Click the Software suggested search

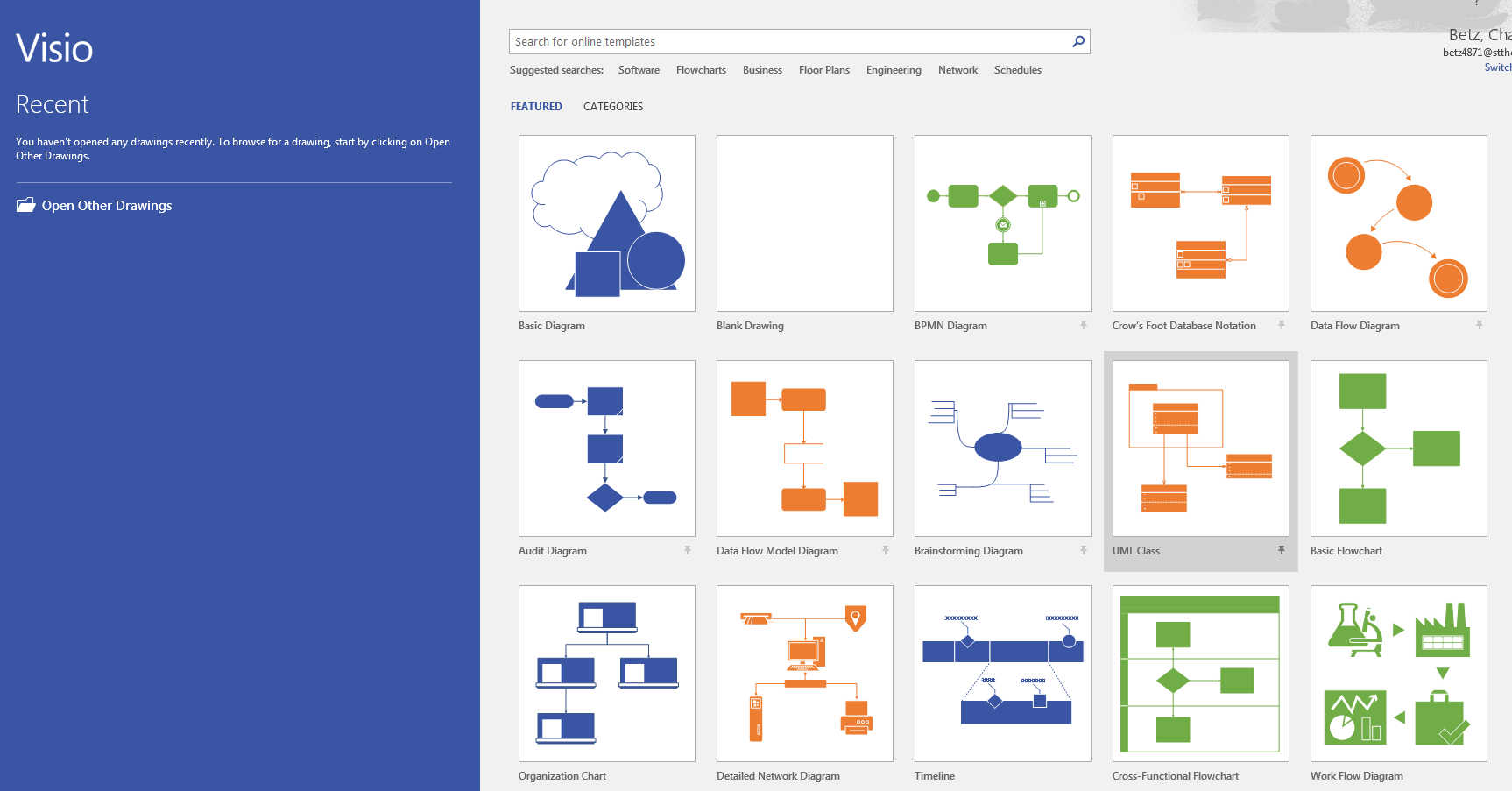point(639,70)
